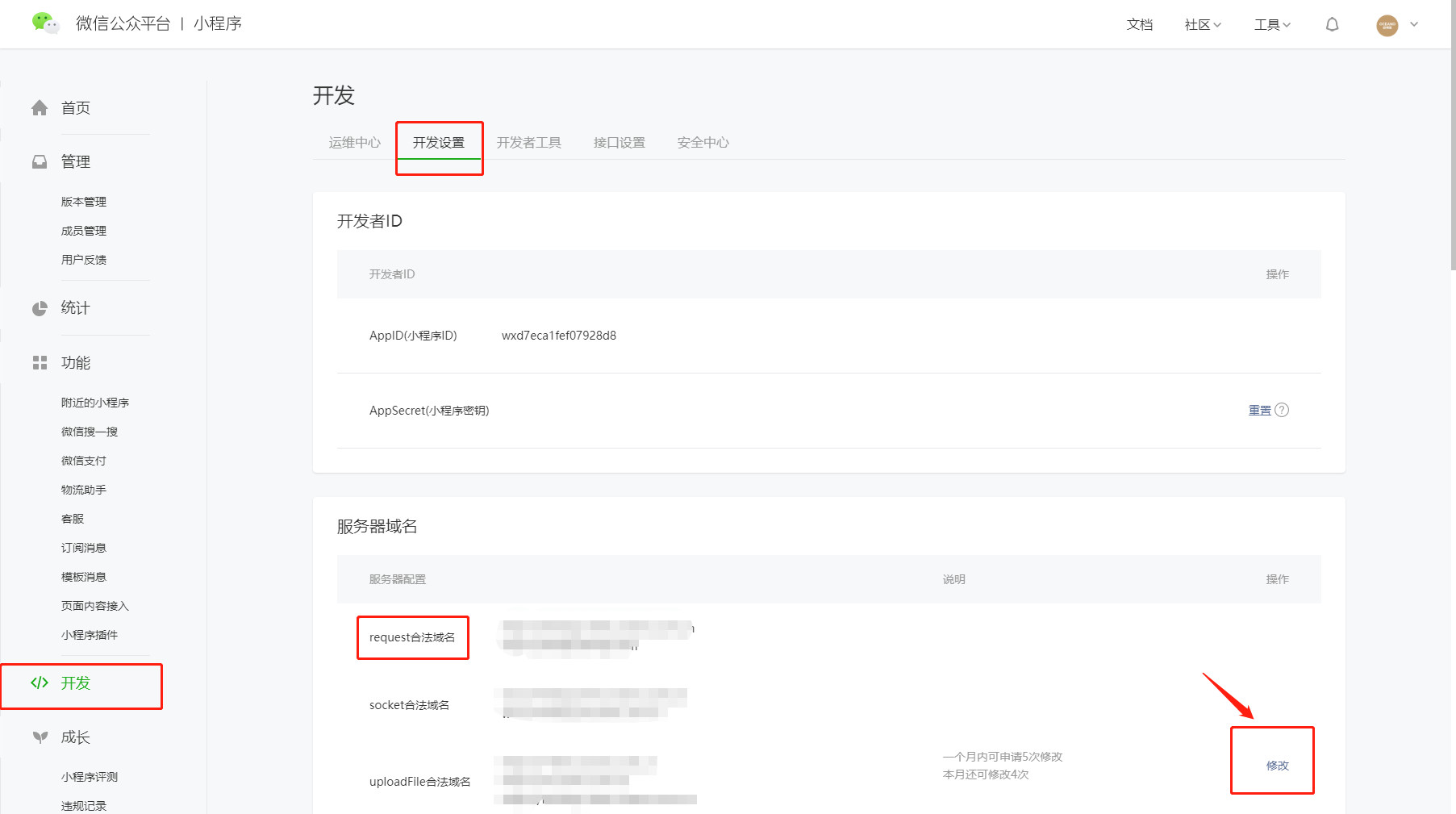Open the 接口设置 tab

click(x=619, y=143)
